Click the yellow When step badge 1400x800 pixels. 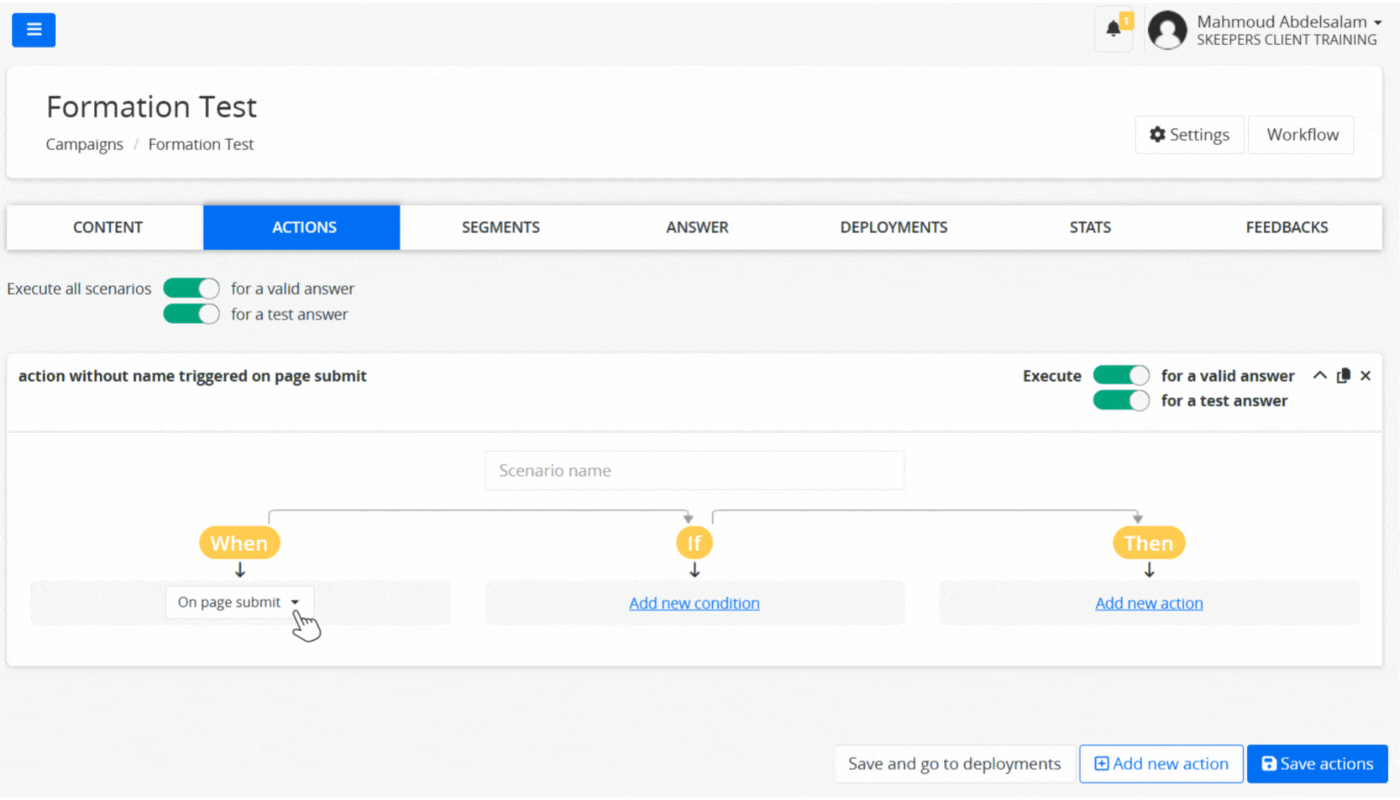[x=239, y=543]
